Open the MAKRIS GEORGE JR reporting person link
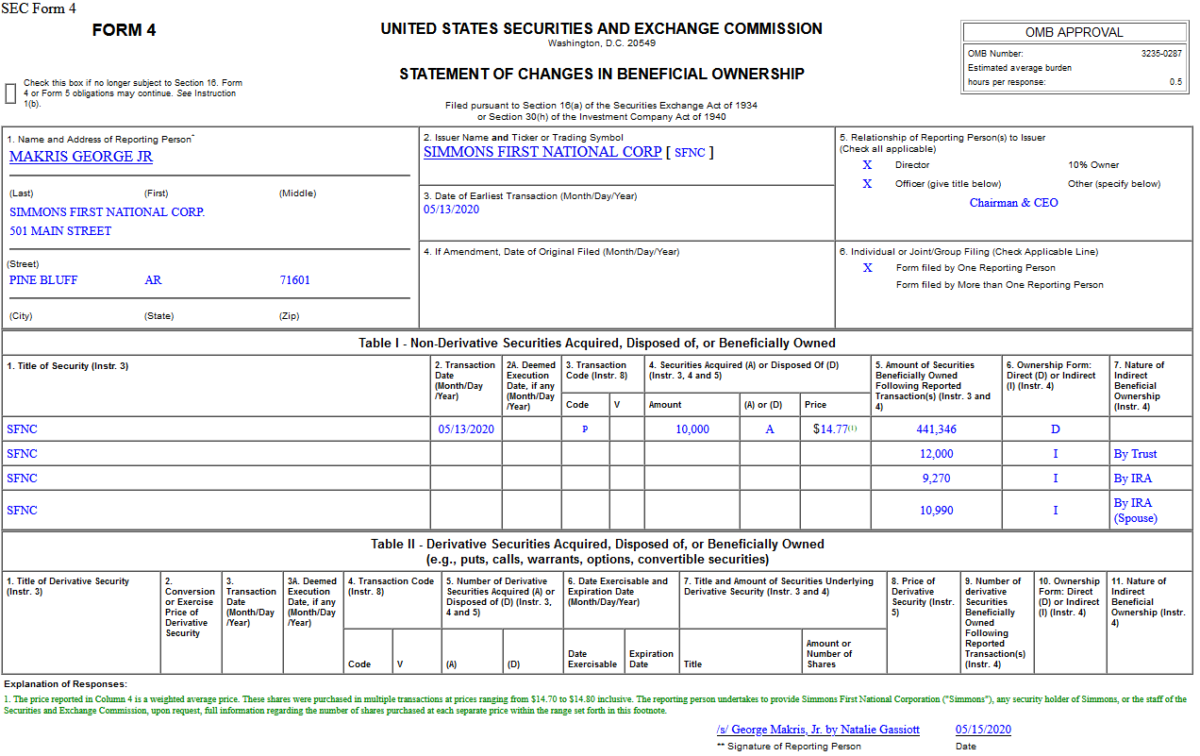The width and height of the screenshot is (1200, 756). coord(81,157)
